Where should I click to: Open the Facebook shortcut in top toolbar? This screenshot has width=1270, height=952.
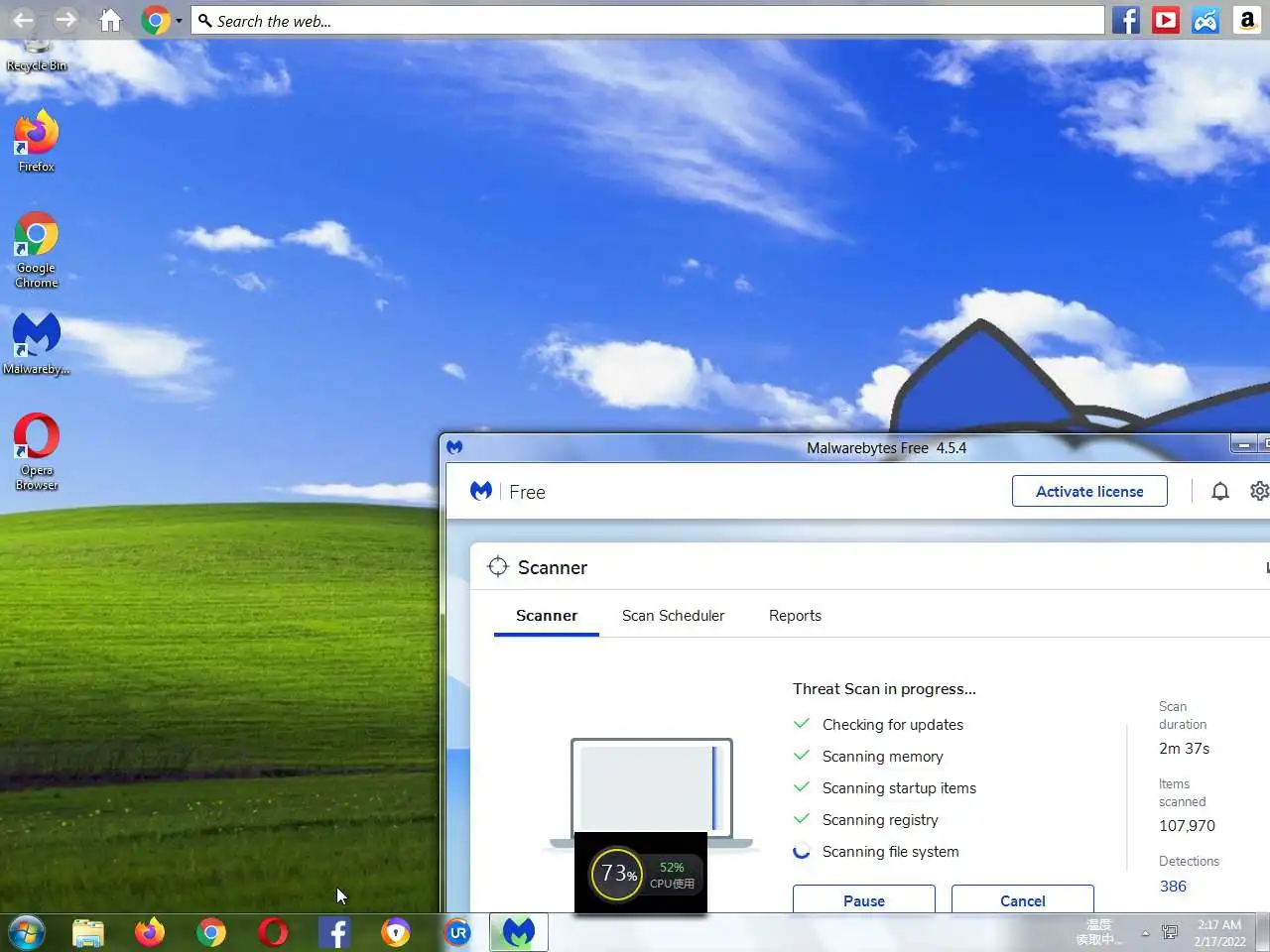(x=1126, y=20)
